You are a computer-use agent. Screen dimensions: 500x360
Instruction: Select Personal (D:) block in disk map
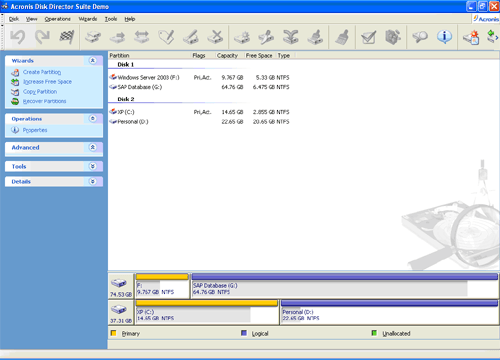coord(389,312)
